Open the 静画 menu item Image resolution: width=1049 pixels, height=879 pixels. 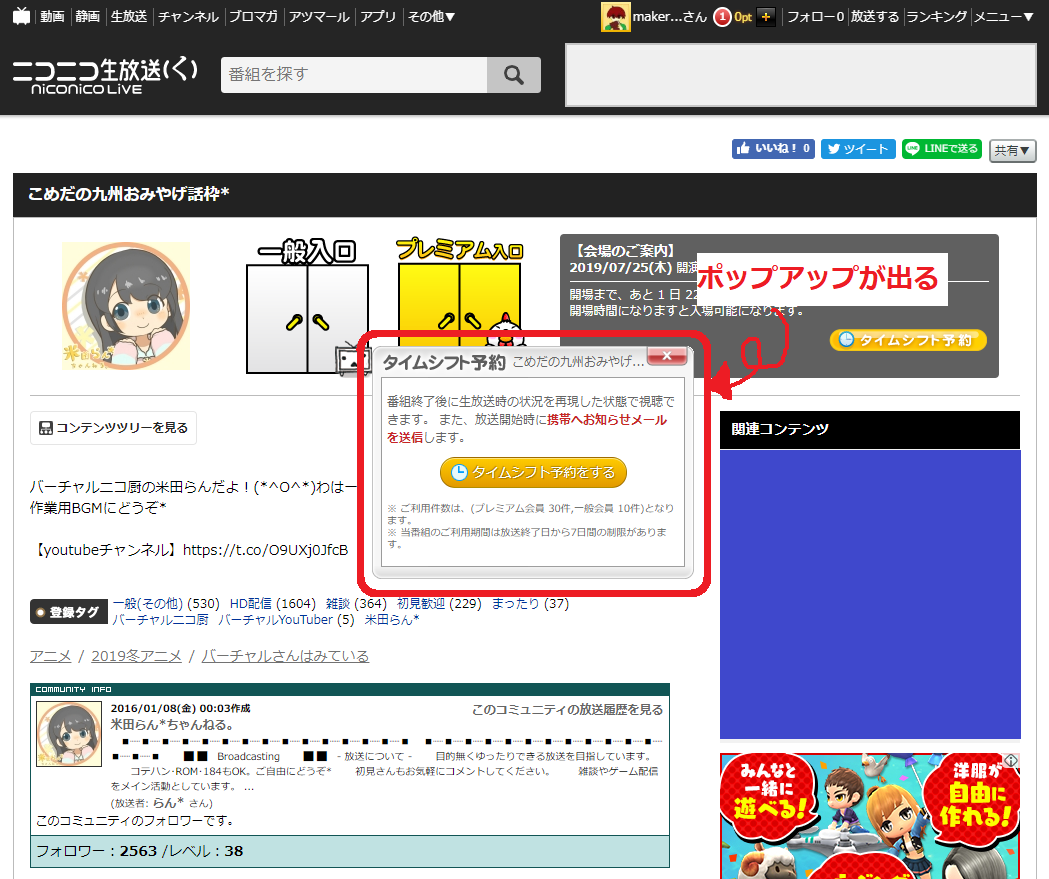tap(88, 17)
